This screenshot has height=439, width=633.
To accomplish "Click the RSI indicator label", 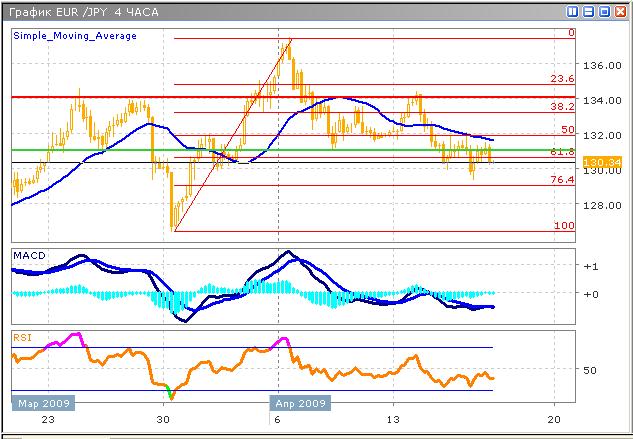I will point(22,338).
